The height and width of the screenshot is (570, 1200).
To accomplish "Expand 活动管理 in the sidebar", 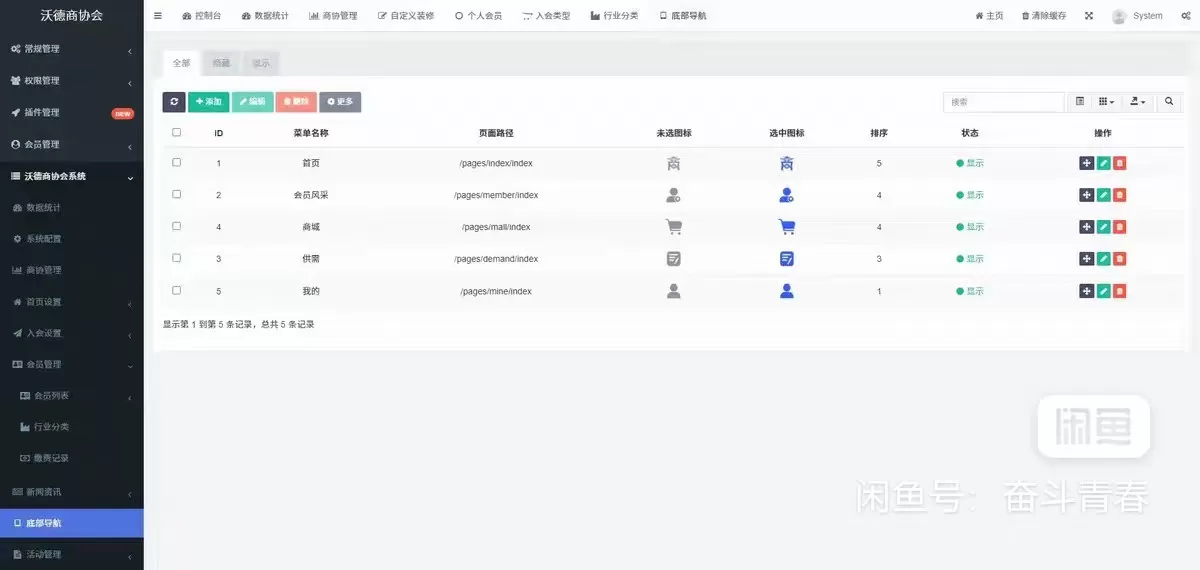I will (71, 554).
